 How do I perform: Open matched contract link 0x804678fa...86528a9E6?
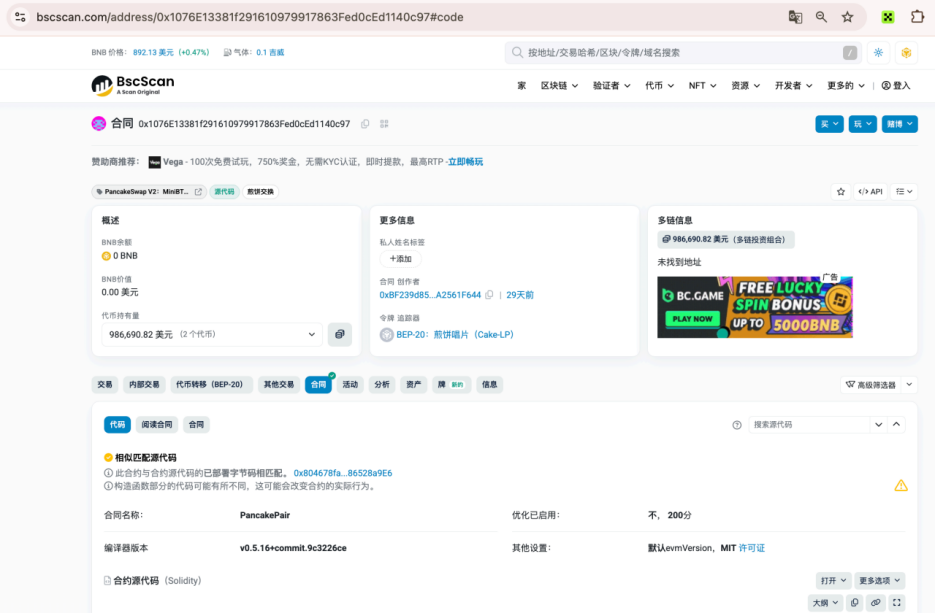pyautogui.click(x=342, y=473)
